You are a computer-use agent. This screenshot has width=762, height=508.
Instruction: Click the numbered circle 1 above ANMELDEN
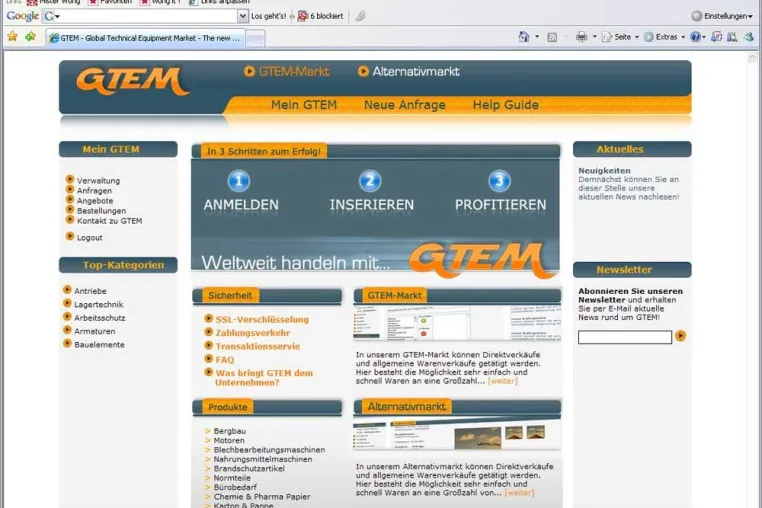[239, 181]
